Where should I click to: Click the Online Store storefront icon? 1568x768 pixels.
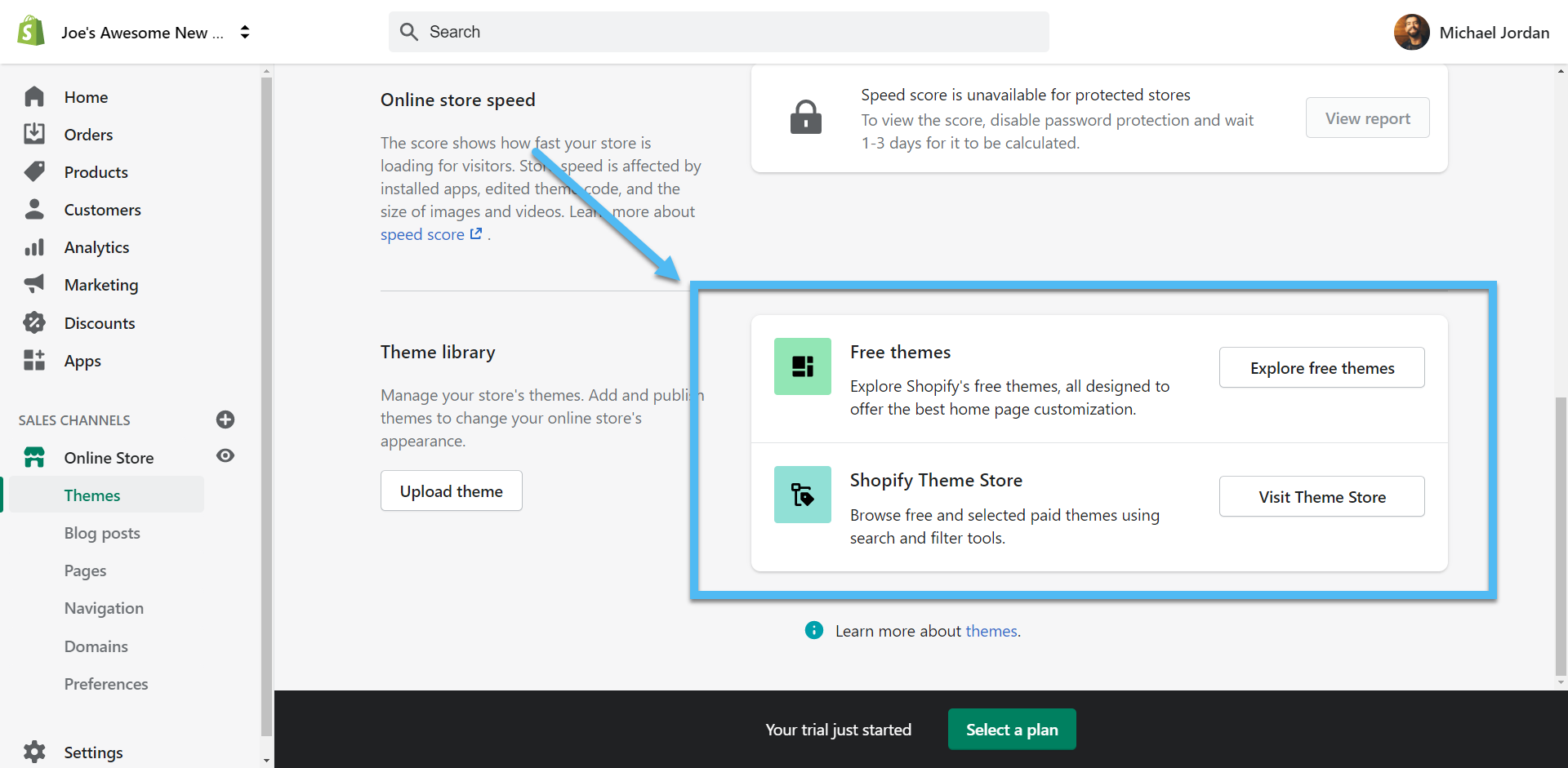[x=34, y=457]
